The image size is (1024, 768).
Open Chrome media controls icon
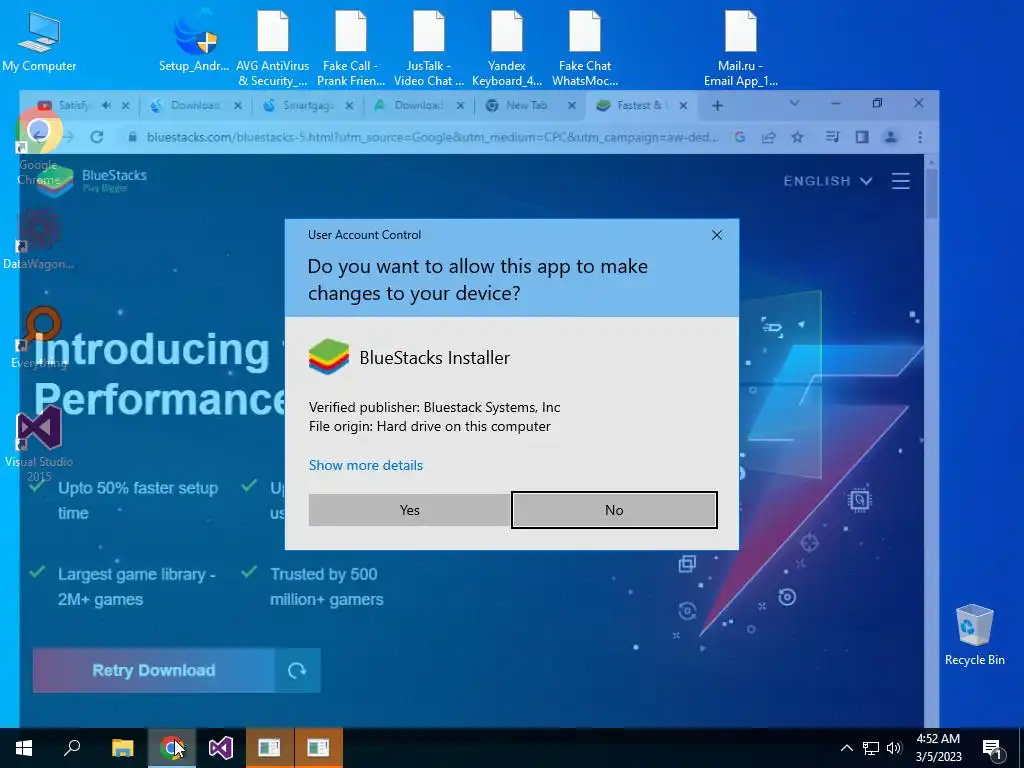click(x=832, y=137)
